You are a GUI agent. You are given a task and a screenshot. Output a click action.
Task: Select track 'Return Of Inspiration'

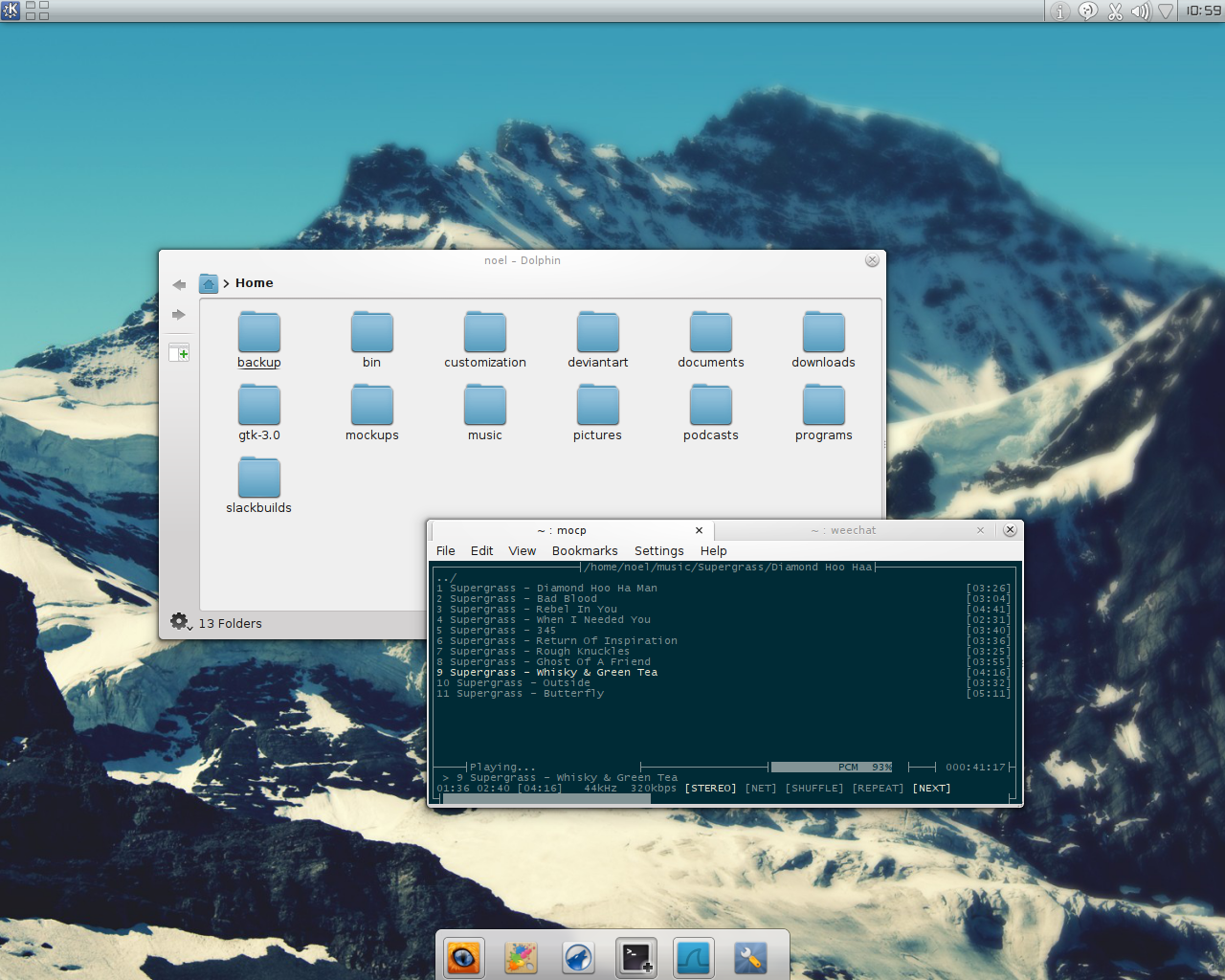[724, 641]
